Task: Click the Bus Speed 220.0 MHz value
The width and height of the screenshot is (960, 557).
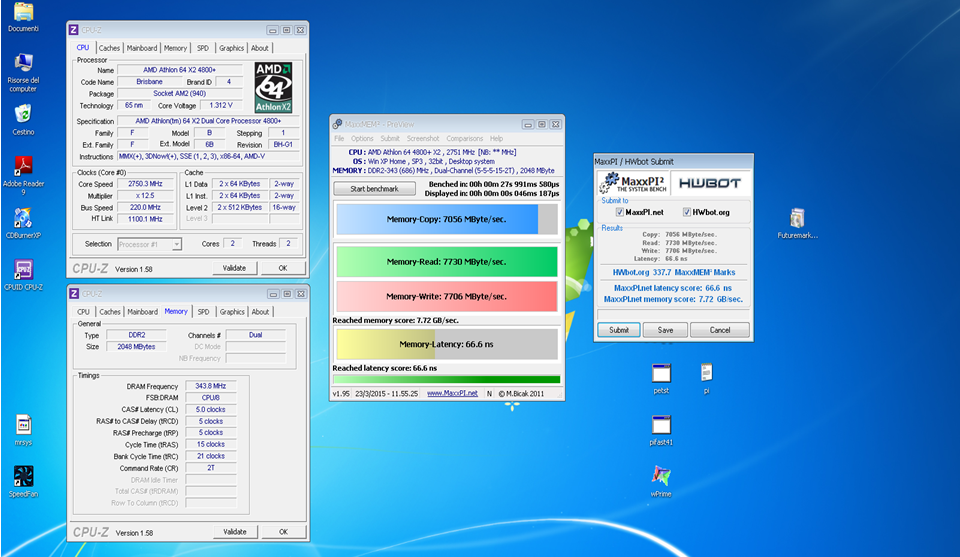Action: (x=145, y=207)
